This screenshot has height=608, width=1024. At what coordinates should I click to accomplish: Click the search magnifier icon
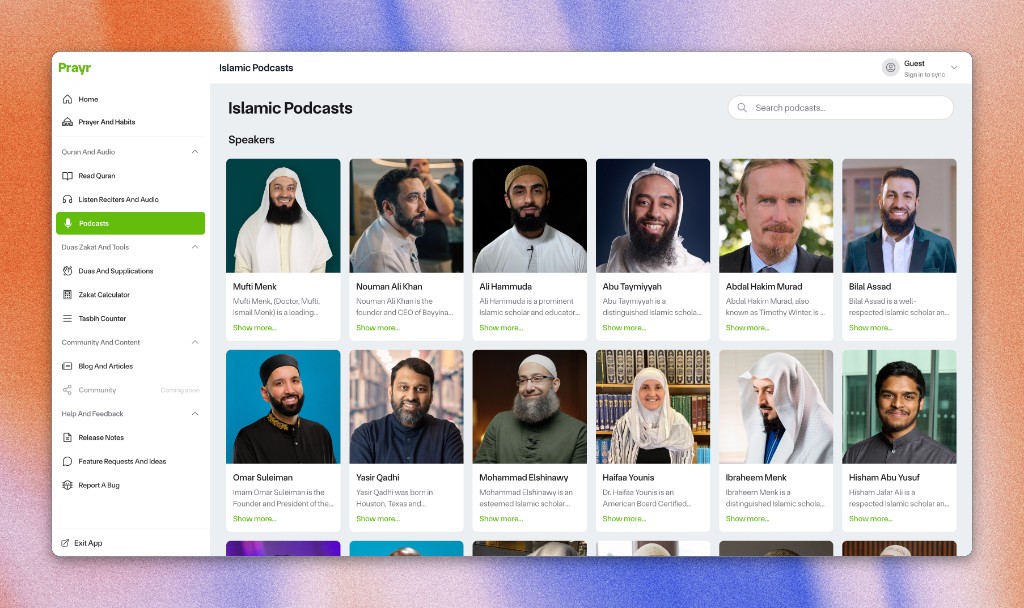[x=742, y=108]
